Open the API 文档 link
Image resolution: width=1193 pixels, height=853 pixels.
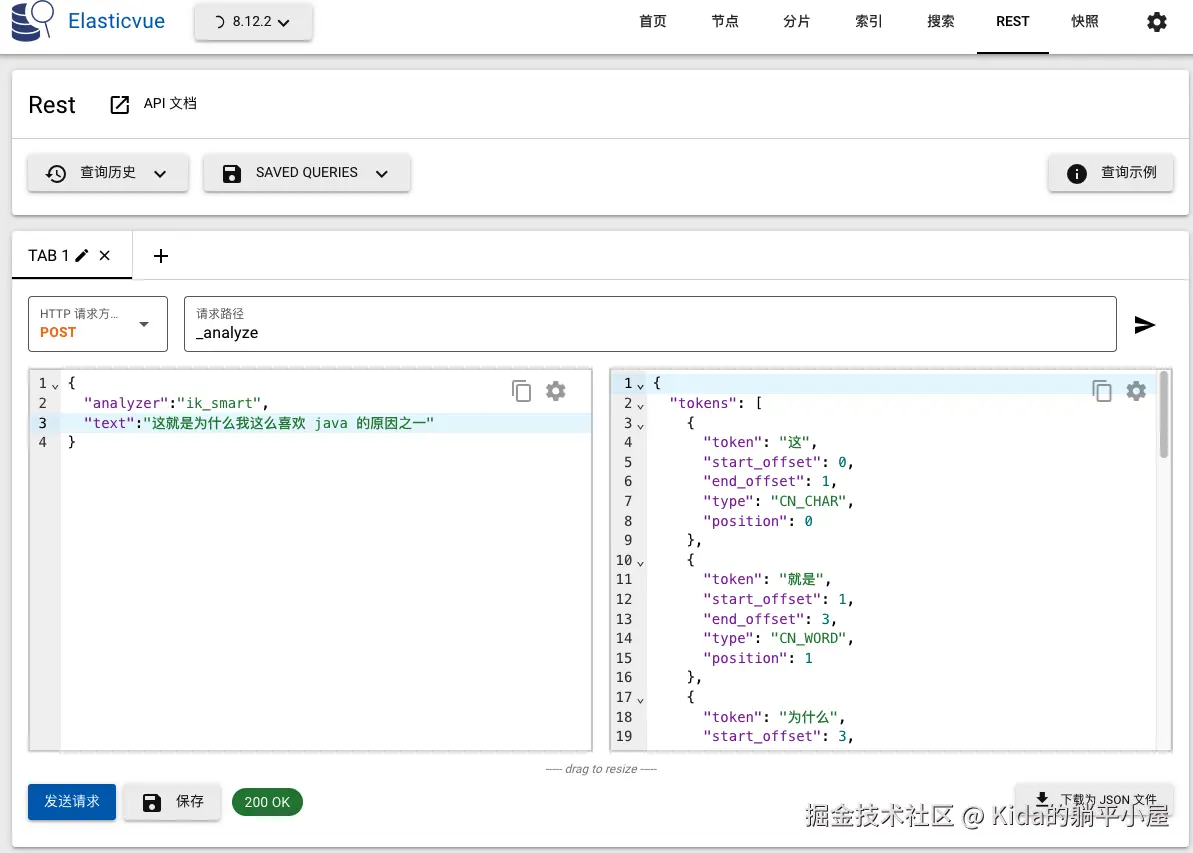click(x=170, y=103)
